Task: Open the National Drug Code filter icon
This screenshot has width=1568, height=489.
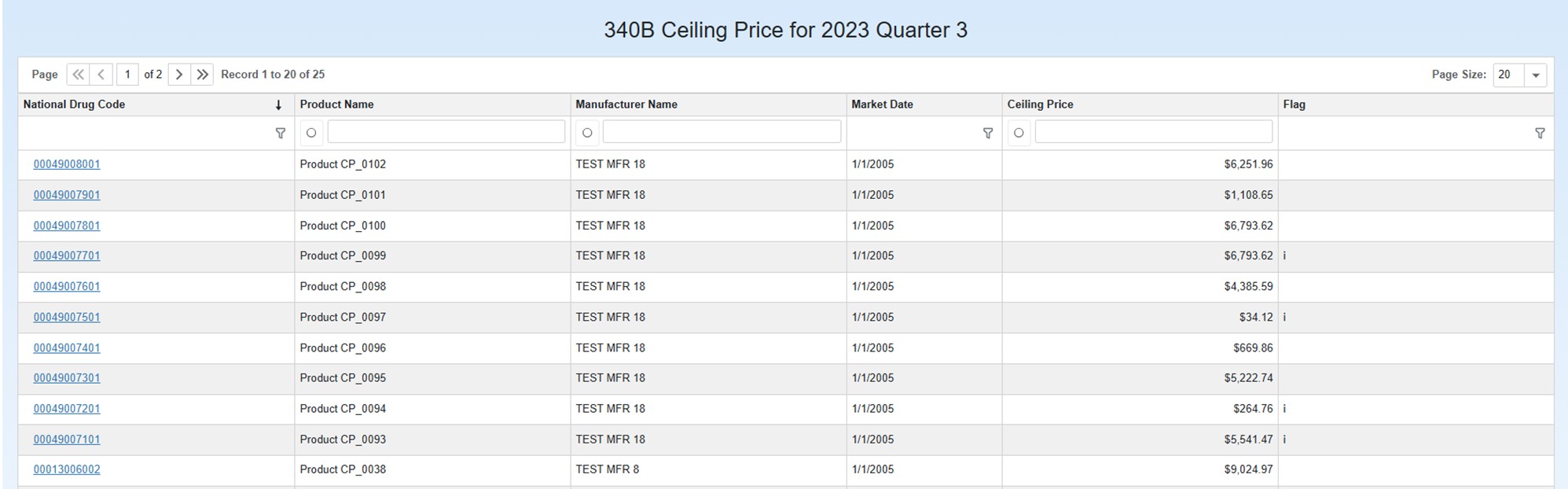Action: click(x=281, y=134)
